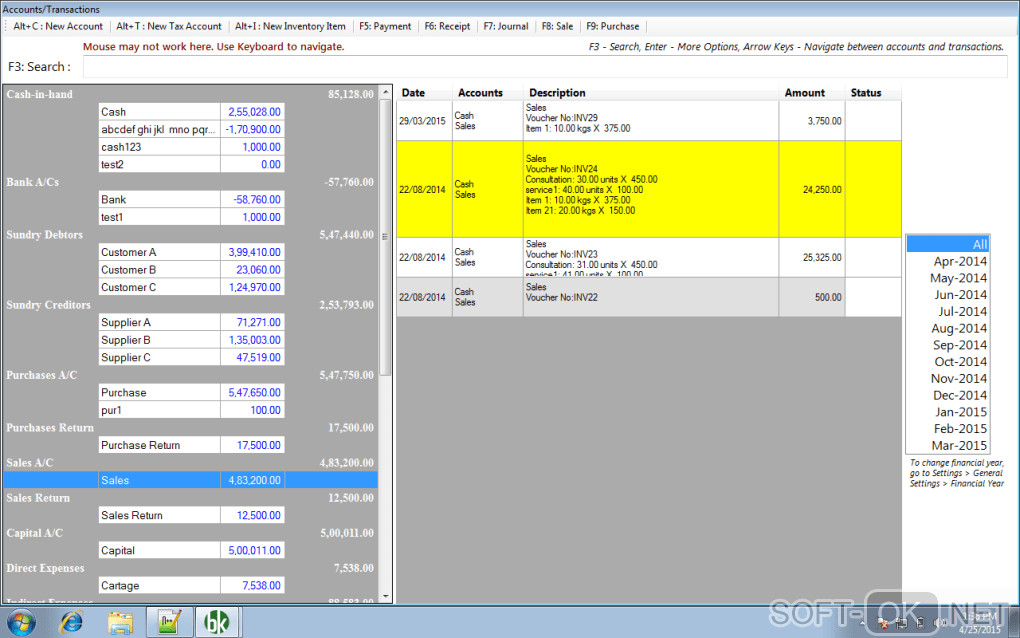Image resolution: width=1020 pixels, height=638 pixels.
Task: Filter transactions by Jun-2014
Action: [x=948, y=295]
